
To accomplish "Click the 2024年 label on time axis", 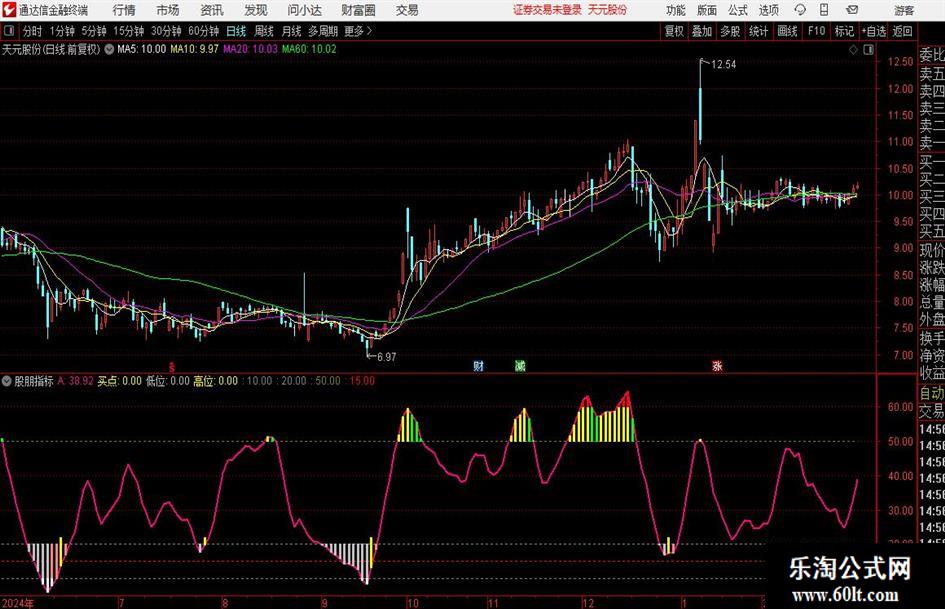I will [17, 603].
